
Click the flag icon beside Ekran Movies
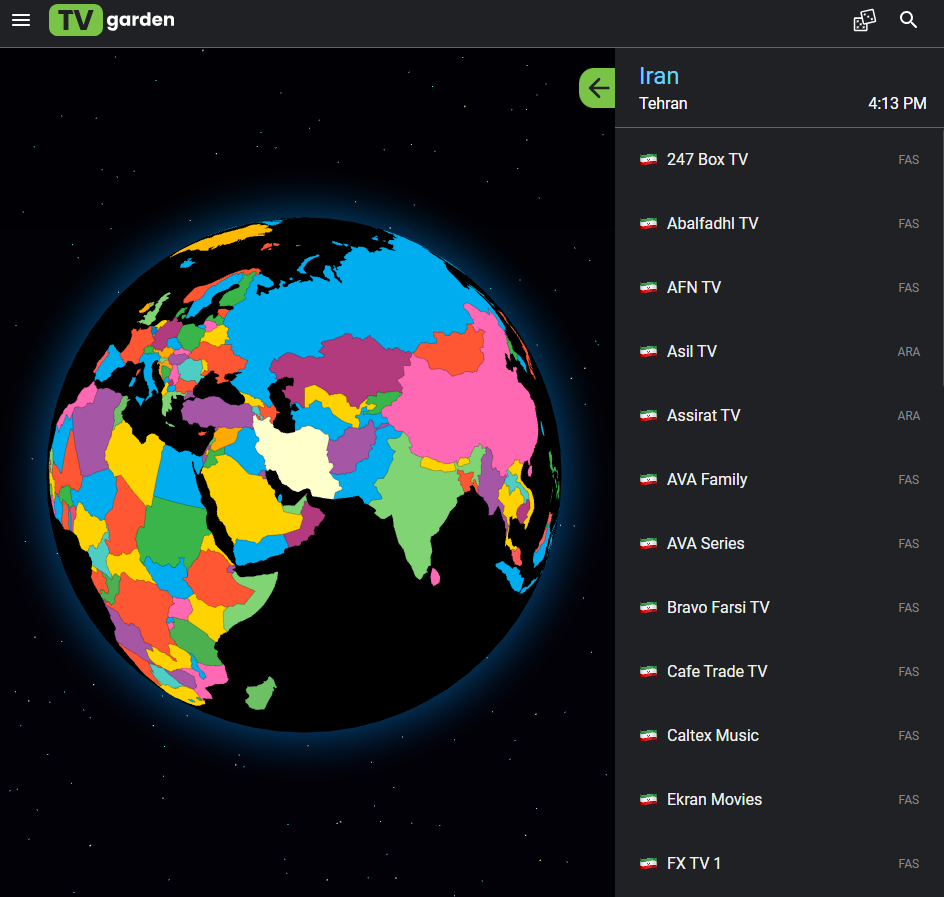648,799
